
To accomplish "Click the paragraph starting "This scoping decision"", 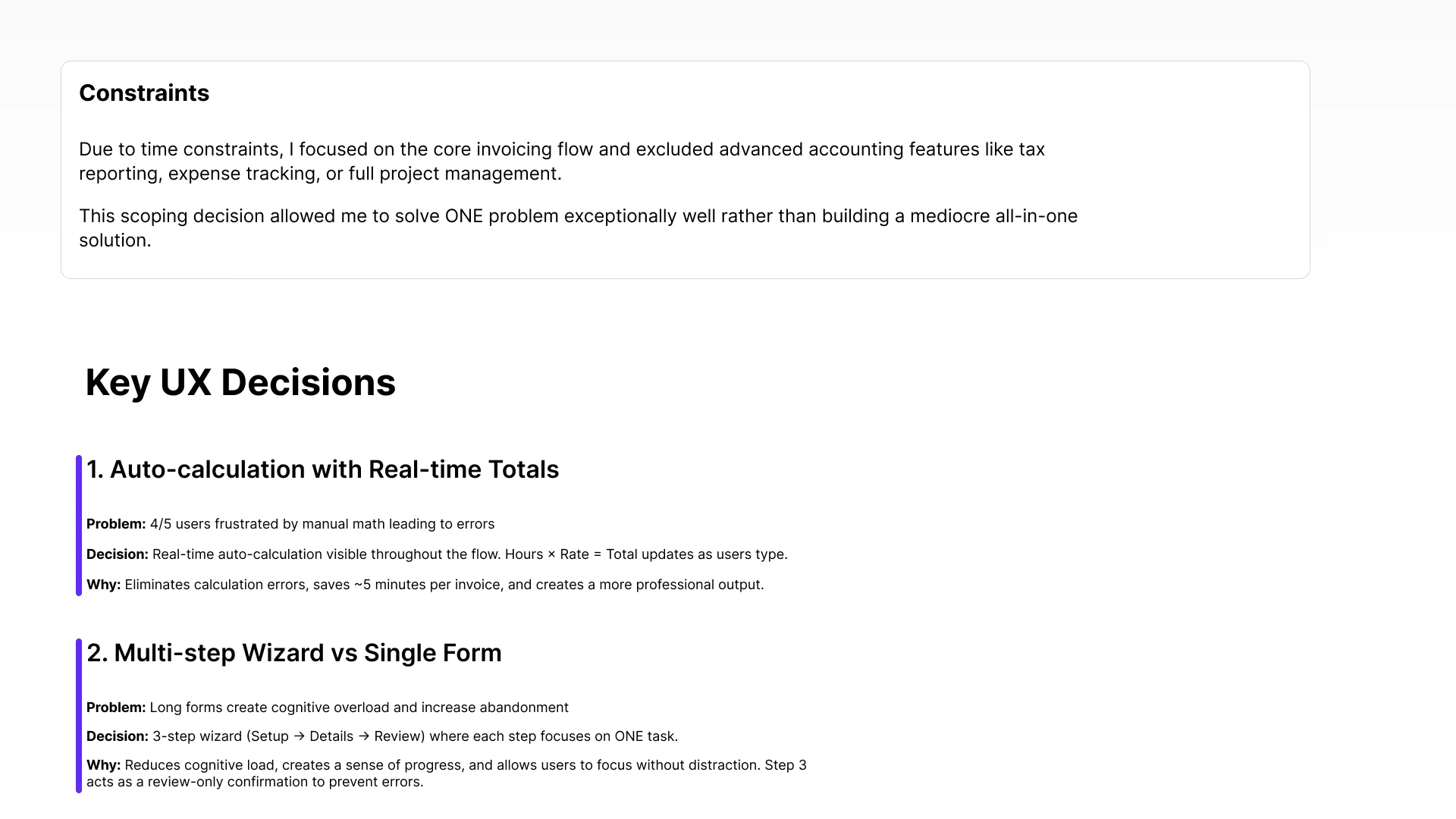I will point(576,227).
